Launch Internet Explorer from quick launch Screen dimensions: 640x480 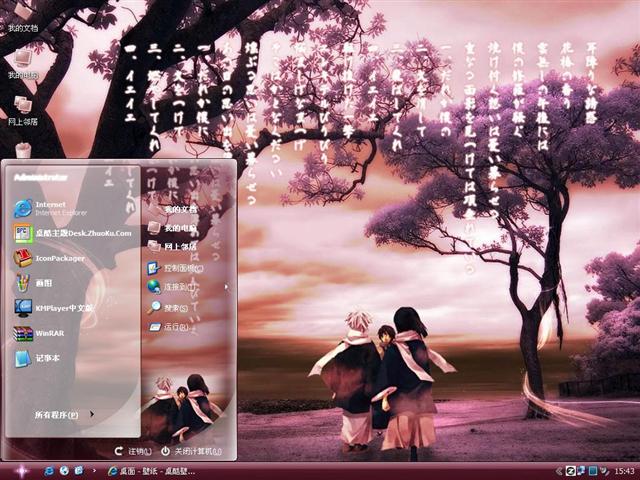pyautogui.click(x=49, y=471)
